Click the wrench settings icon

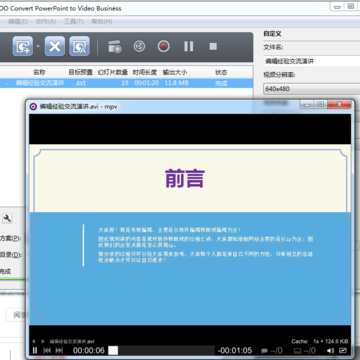pos(7,219)
